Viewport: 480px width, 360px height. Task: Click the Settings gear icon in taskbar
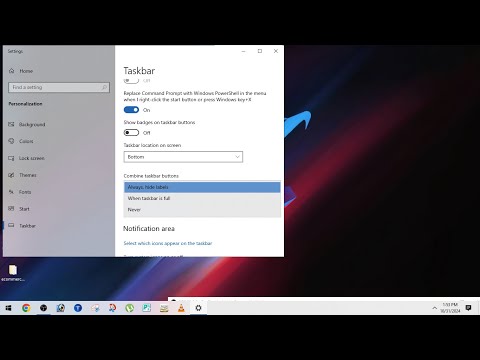tap(198, 308)
